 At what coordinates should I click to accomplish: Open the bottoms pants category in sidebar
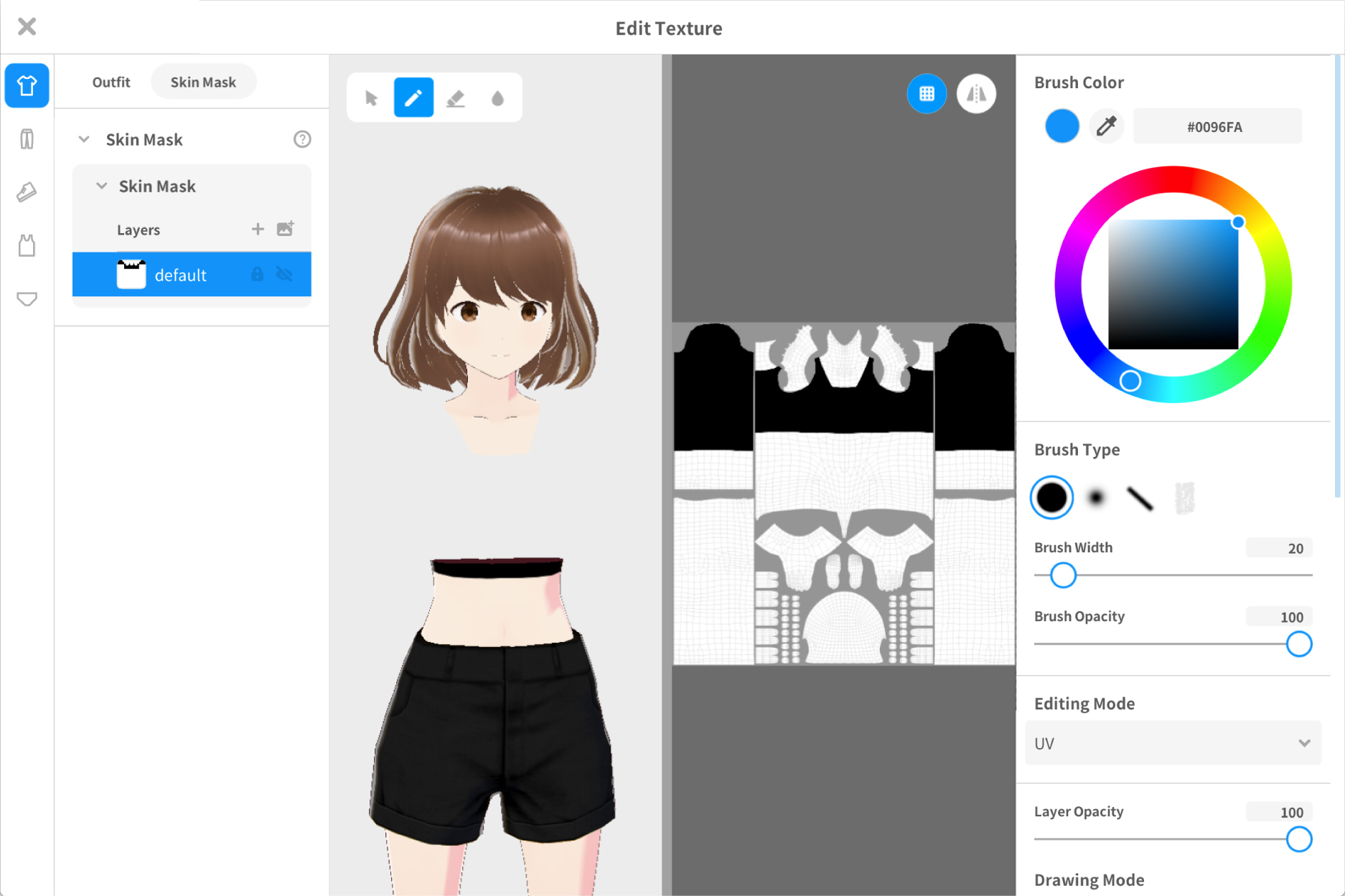[x=27, y=138]
